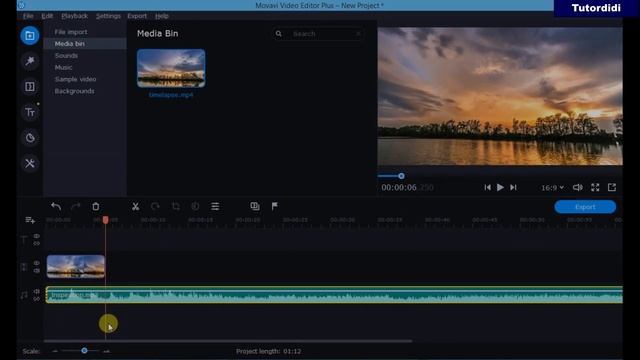This screenshot has width=640, height=360.
Task: Select the Inspiration audio clip on the timeline
Action: (x=334, y=295)
